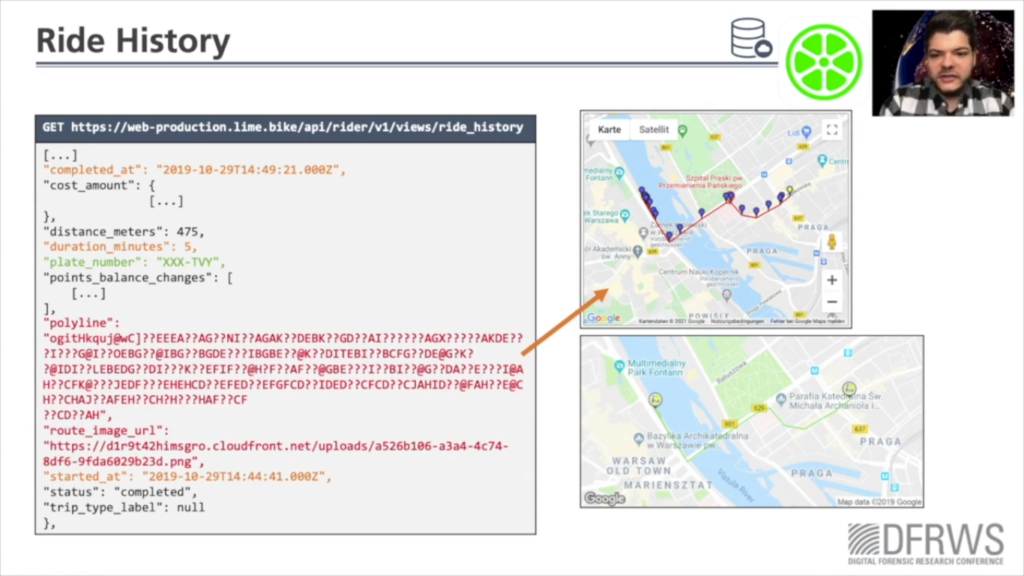Click the "cost_amount" line

pyautogui.click(x=99, y=185)
